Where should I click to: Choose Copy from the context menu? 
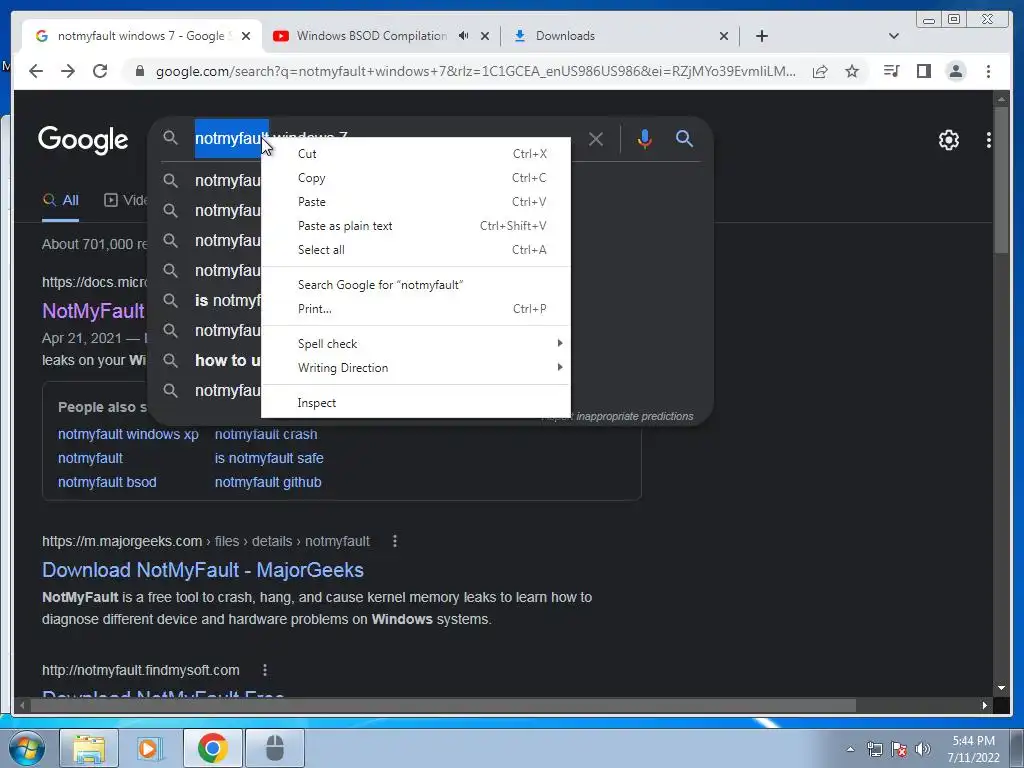point(416,178)
